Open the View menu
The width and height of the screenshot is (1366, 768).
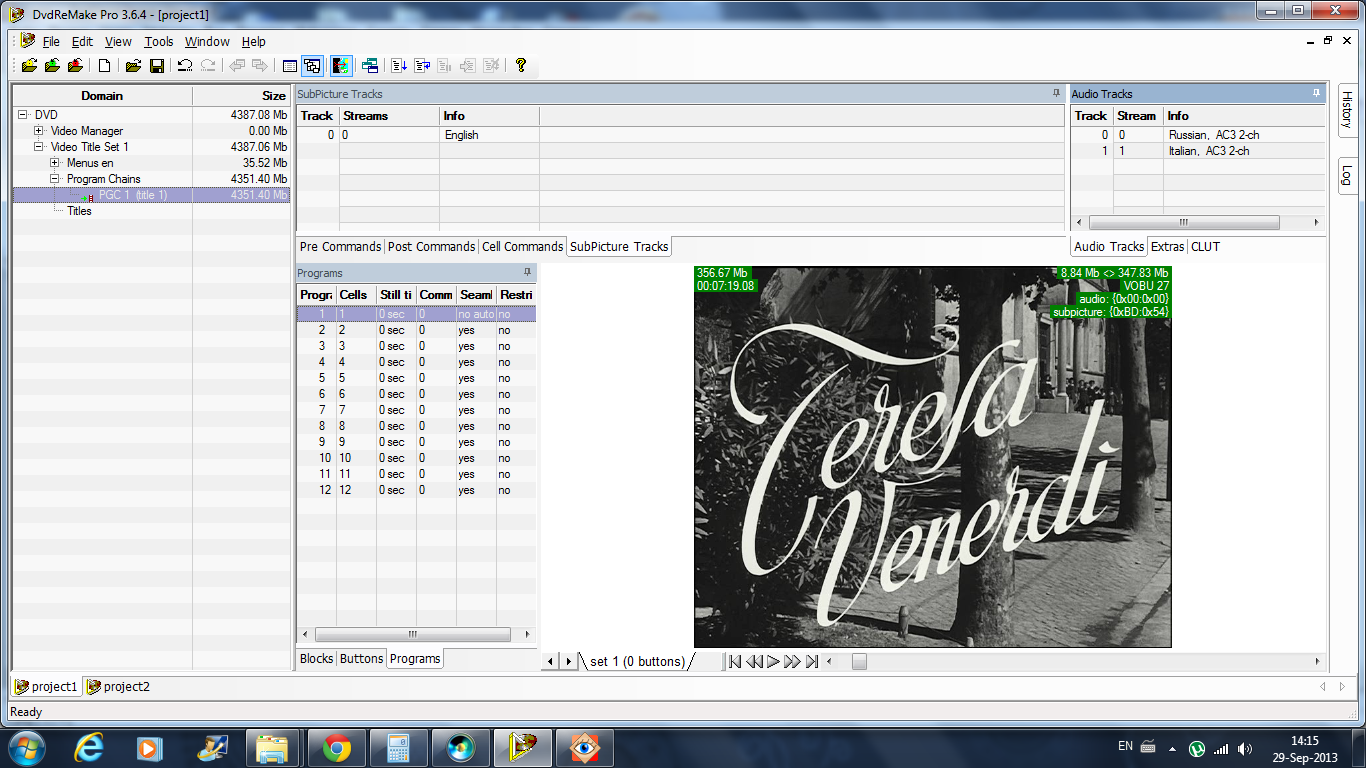(x=118, y=42)
